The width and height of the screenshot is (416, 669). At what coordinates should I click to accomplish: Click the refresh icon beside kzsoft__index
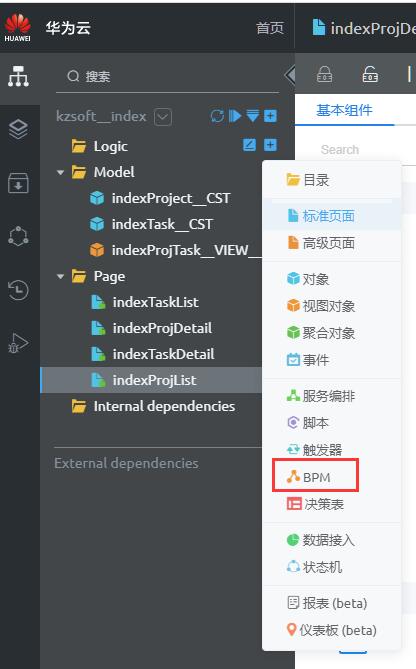(x=217, y=116)
